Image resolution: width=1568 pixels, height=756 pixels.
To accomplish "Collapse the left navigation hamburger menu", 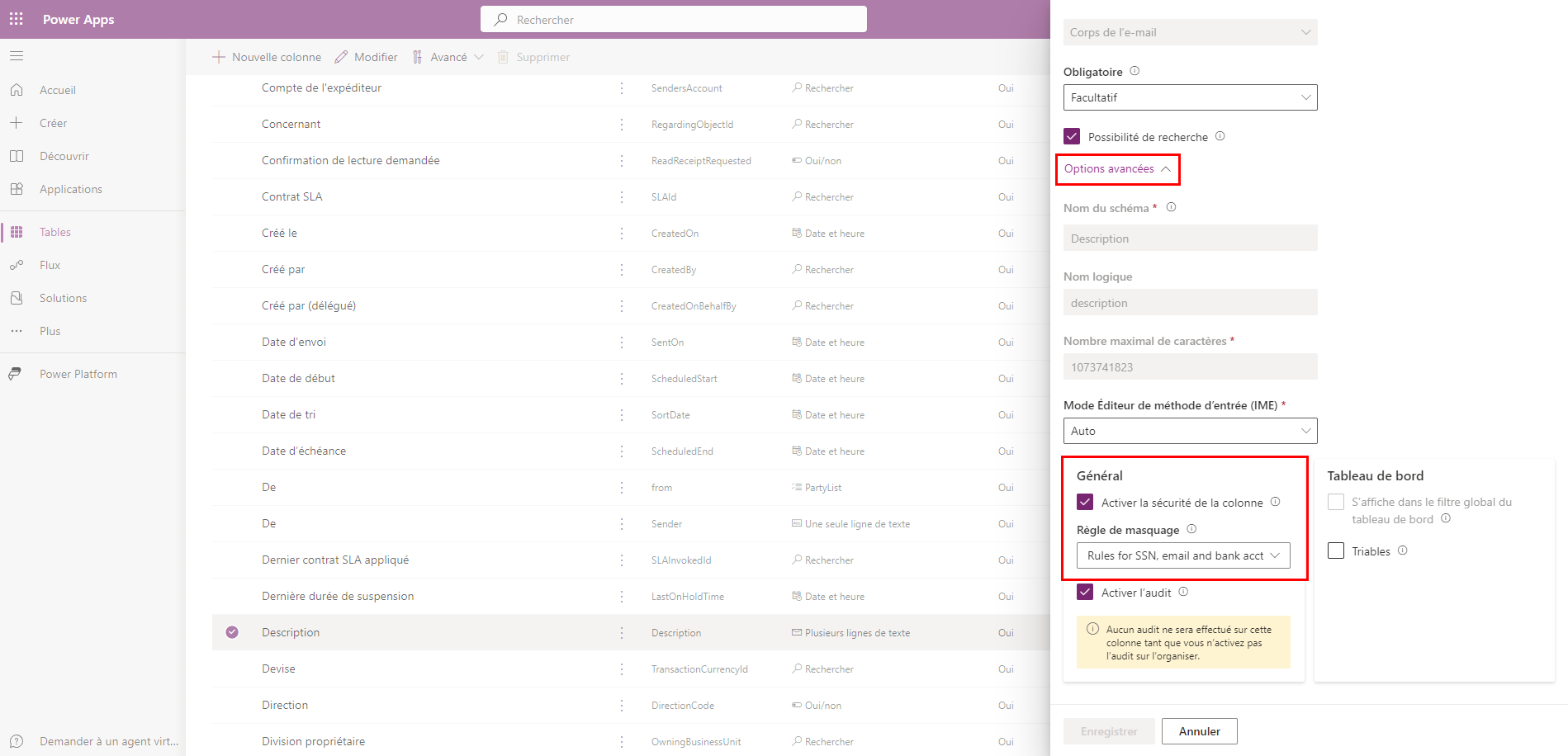I will [17, 56].
